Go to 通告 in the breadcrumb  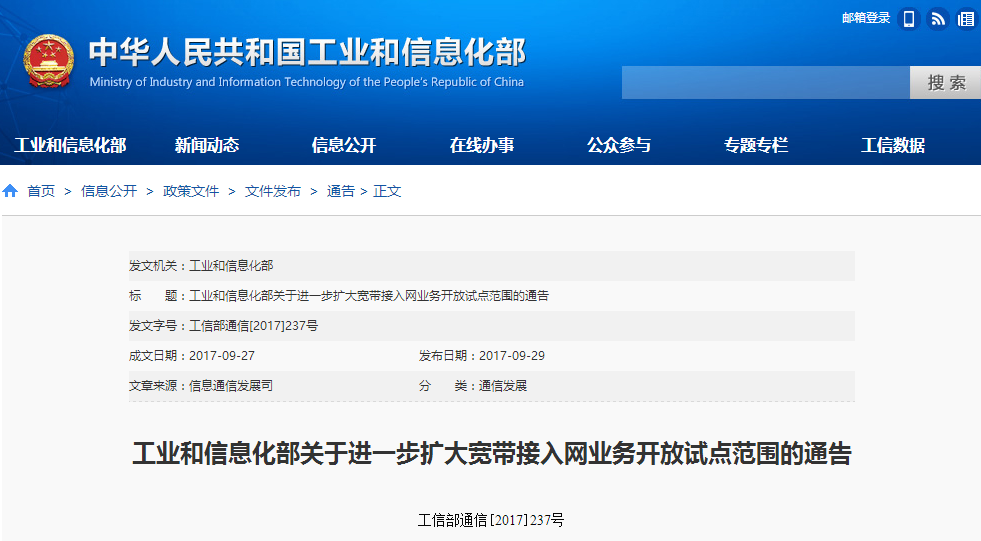click(340, 191)
